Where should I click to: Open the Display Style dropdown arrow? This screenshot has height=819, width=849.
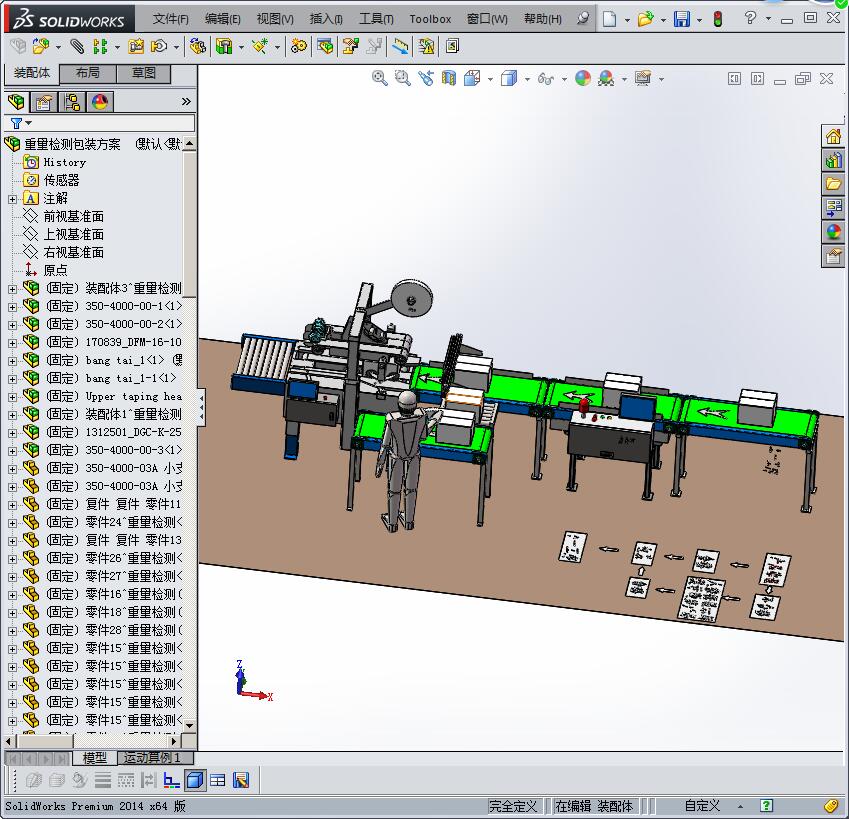point(527,79)
